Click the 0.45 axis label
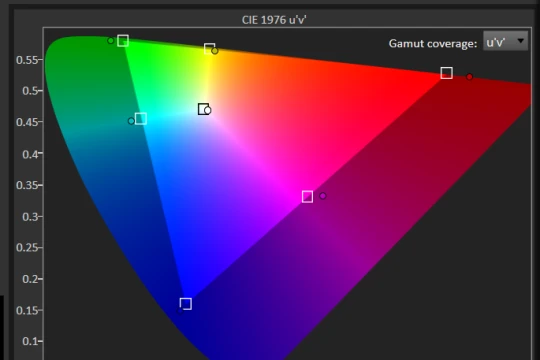The height and width of the screenshot is (360, 540). point(27,122)
